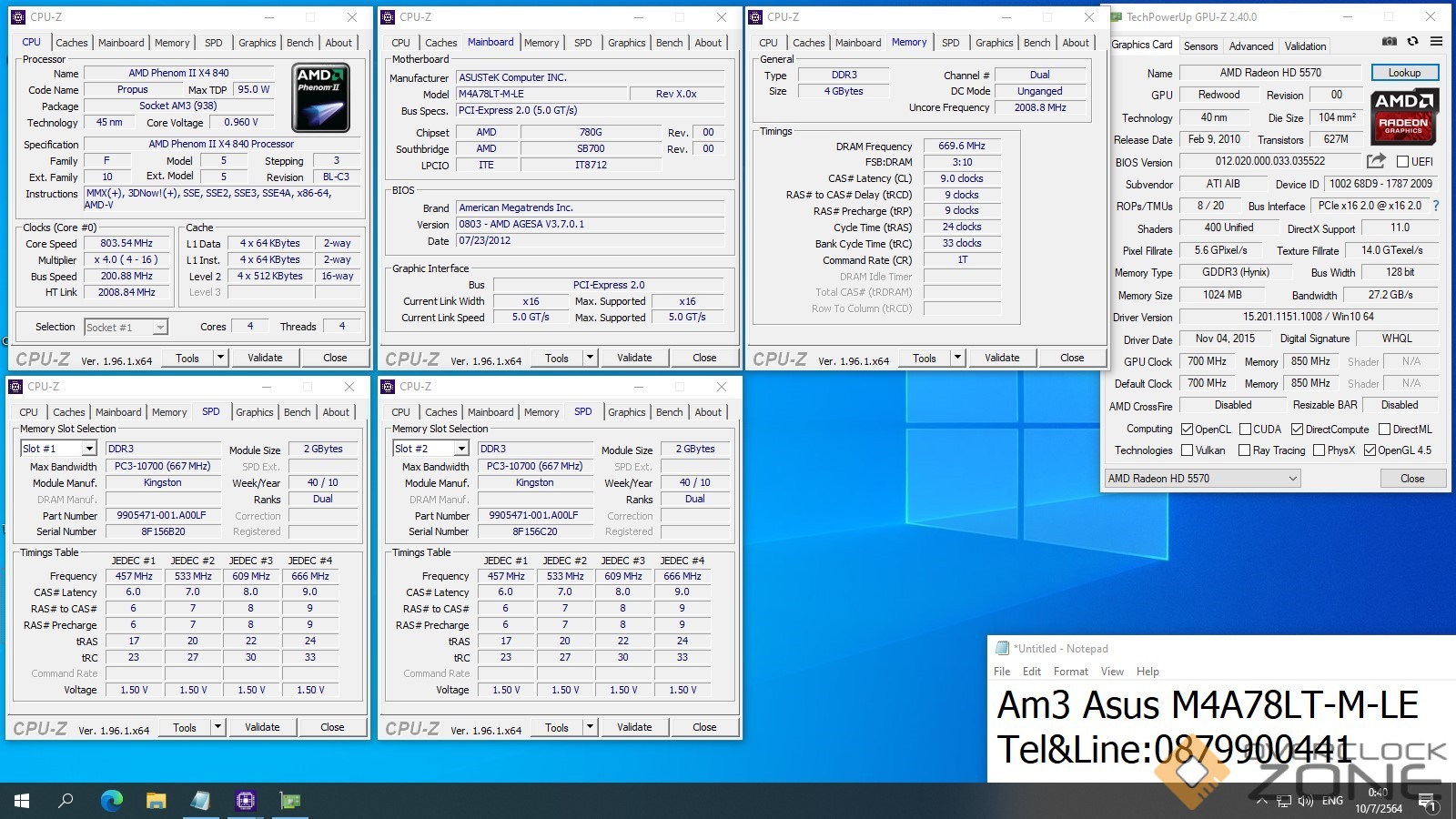Click the Close button in GPU-Z
The width and height of the screenshot is (1456, 819).
coord(1411,478)
